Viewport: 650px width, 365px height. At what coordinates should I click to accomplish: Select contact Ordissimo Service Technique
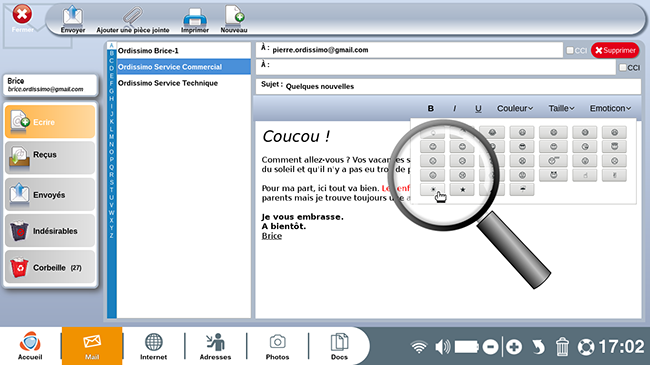point(184,83)
